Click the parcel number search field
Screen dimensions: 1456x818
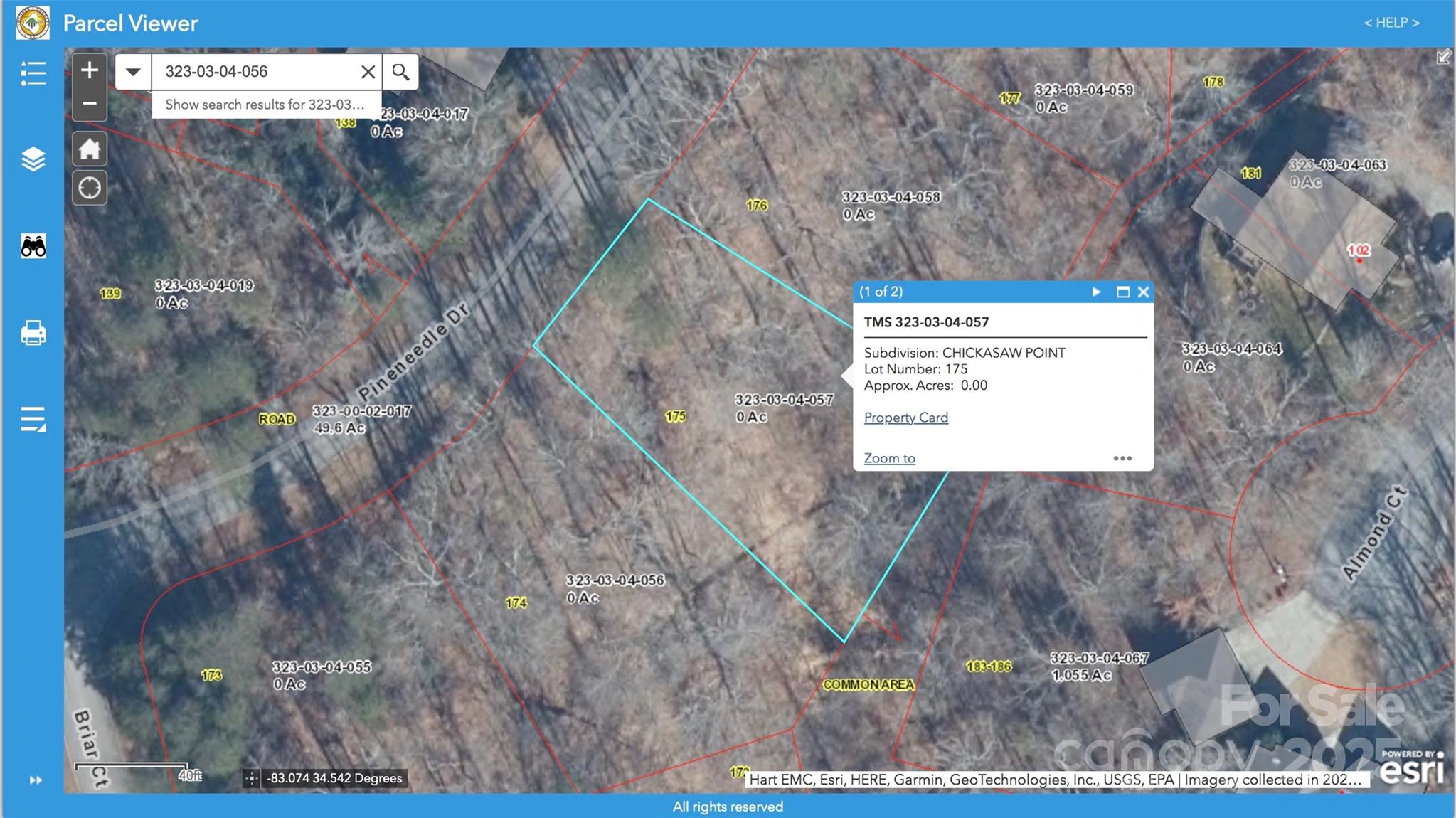(x=256, y=72)
